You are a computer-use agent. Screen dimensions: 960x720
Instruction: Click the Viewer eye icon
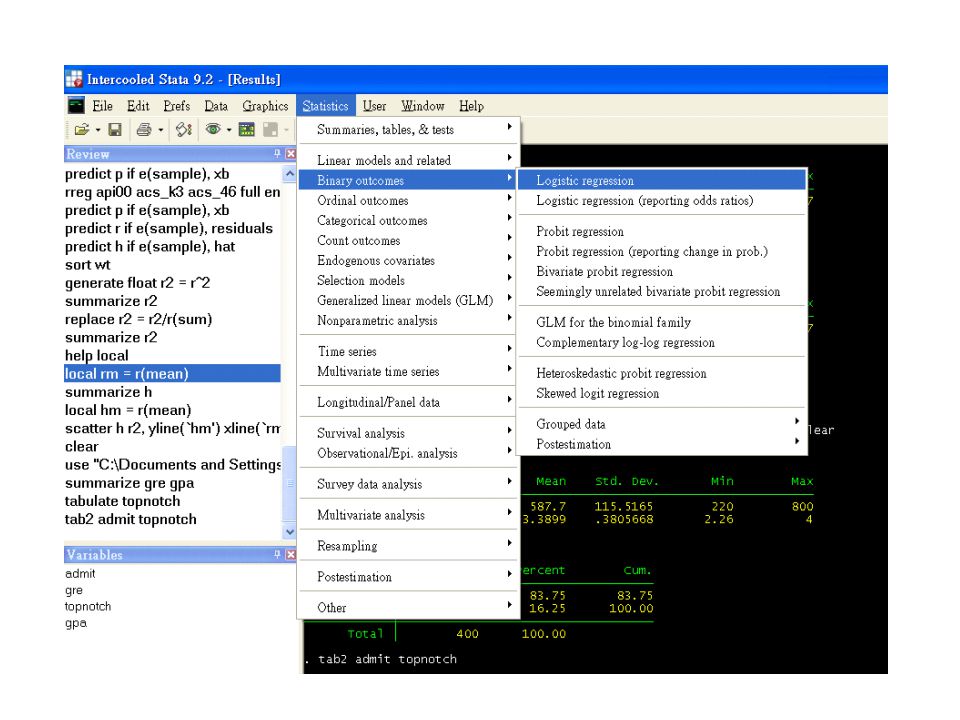[x=213, y=129]
